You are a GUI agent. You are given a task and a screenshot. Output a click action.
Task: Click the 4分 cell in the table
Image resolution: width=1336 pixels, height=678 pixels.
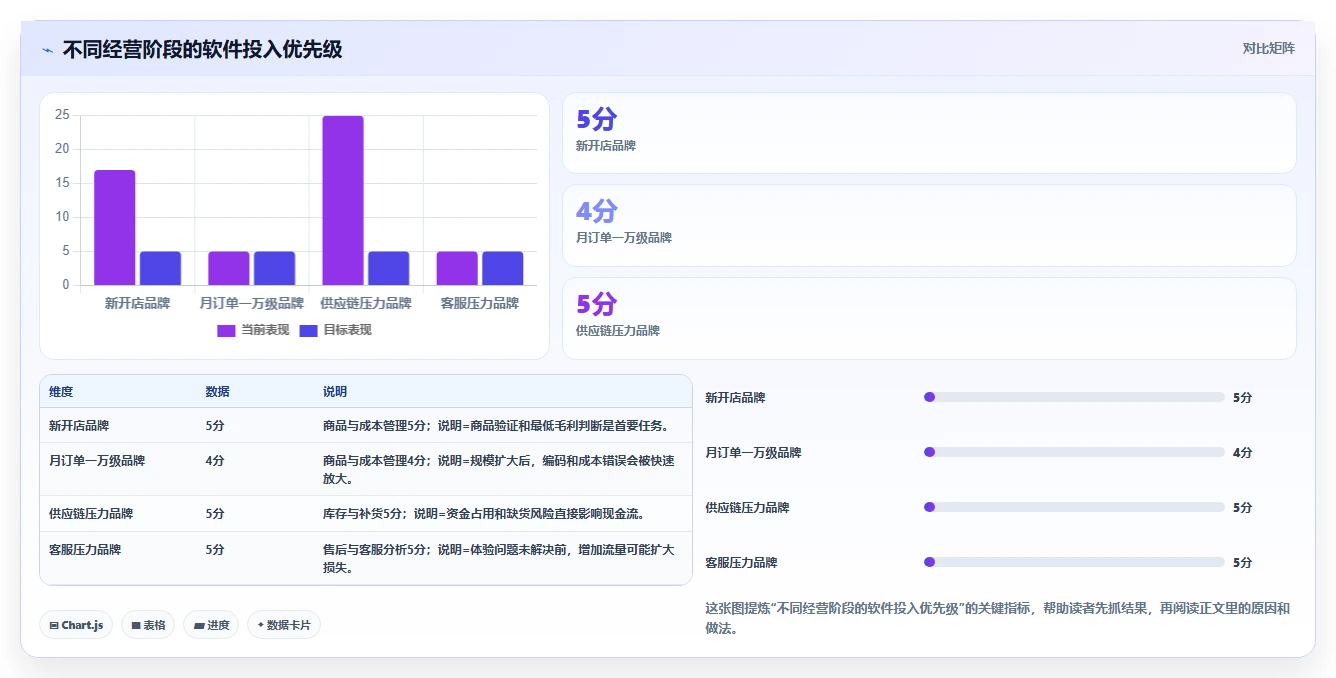click(215, 461)
